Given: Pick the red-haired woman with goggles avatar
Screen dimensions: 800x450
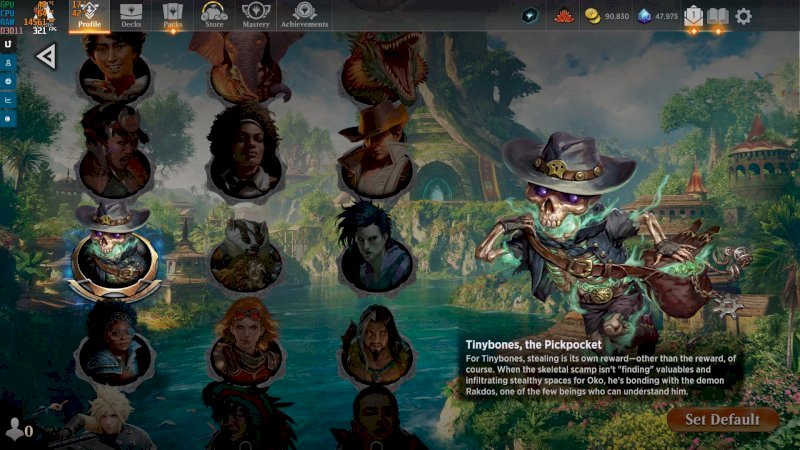Looking at the screenshot, I should pyautogui.click(x=246, y=343).
